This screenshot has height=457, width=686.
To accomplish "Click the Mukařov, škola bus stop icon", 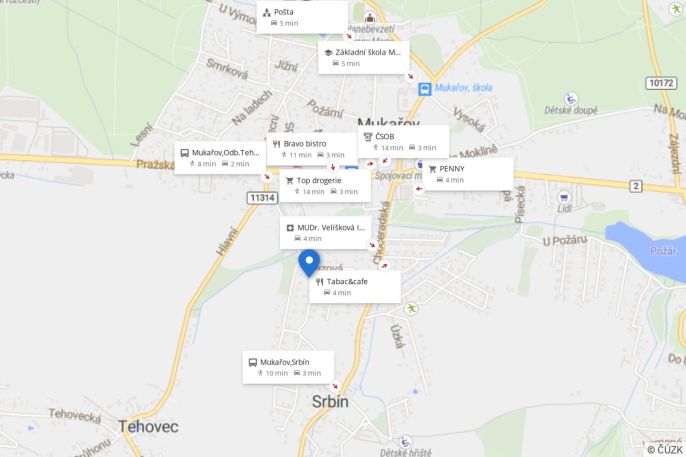I will tap(424, 89).
